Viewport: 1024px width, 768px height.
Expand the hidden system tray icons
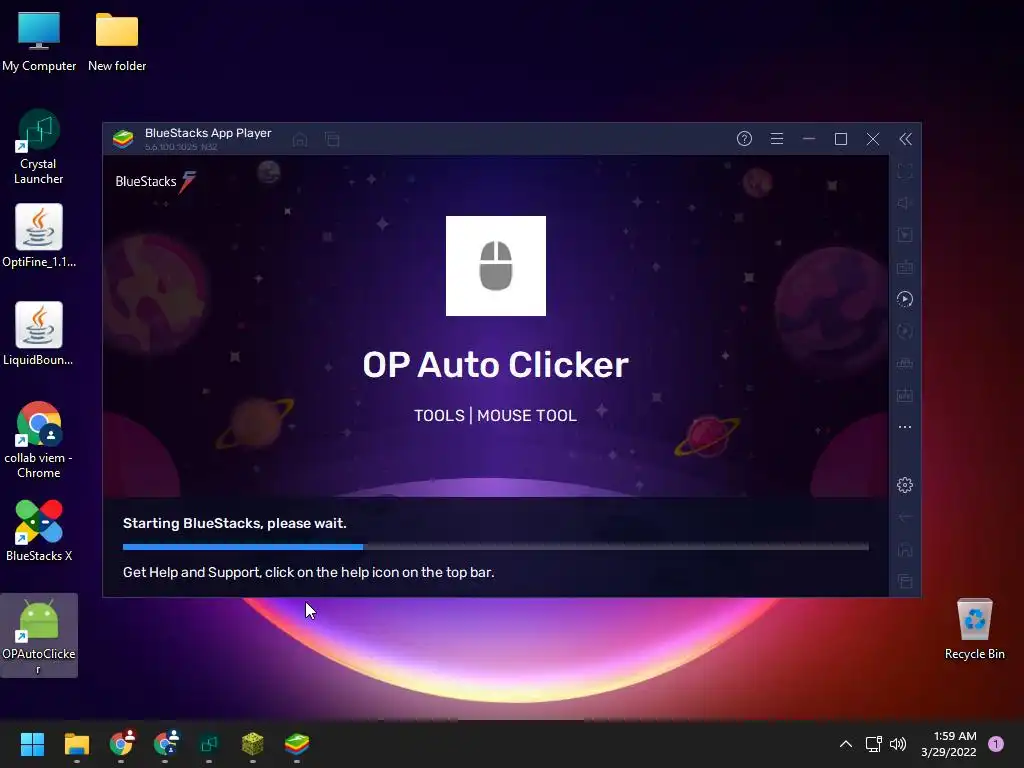845,744
